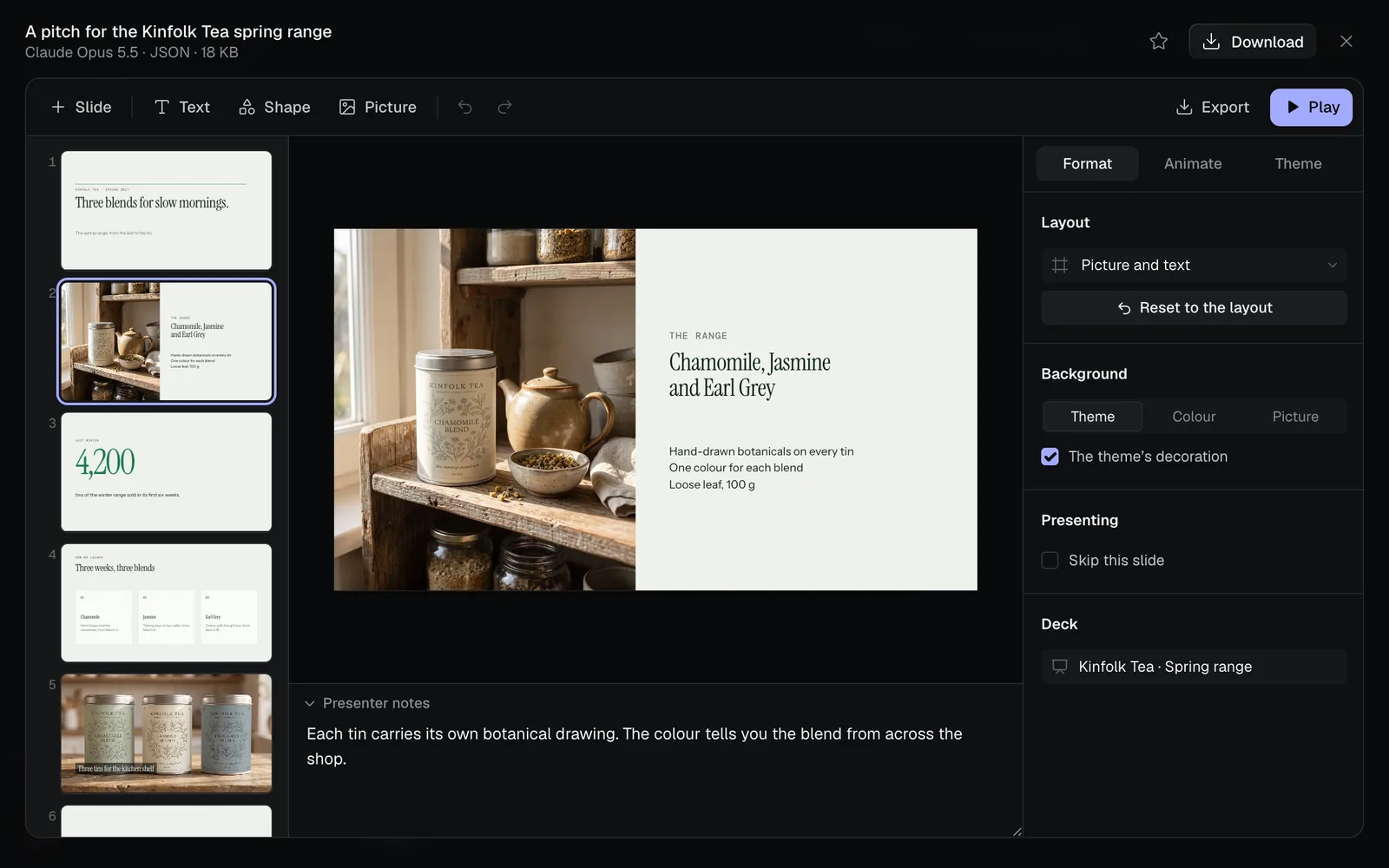Select slide 2 thumbnail with tea shelf photo
This screenshot has width=1389, height=868.
166,341
